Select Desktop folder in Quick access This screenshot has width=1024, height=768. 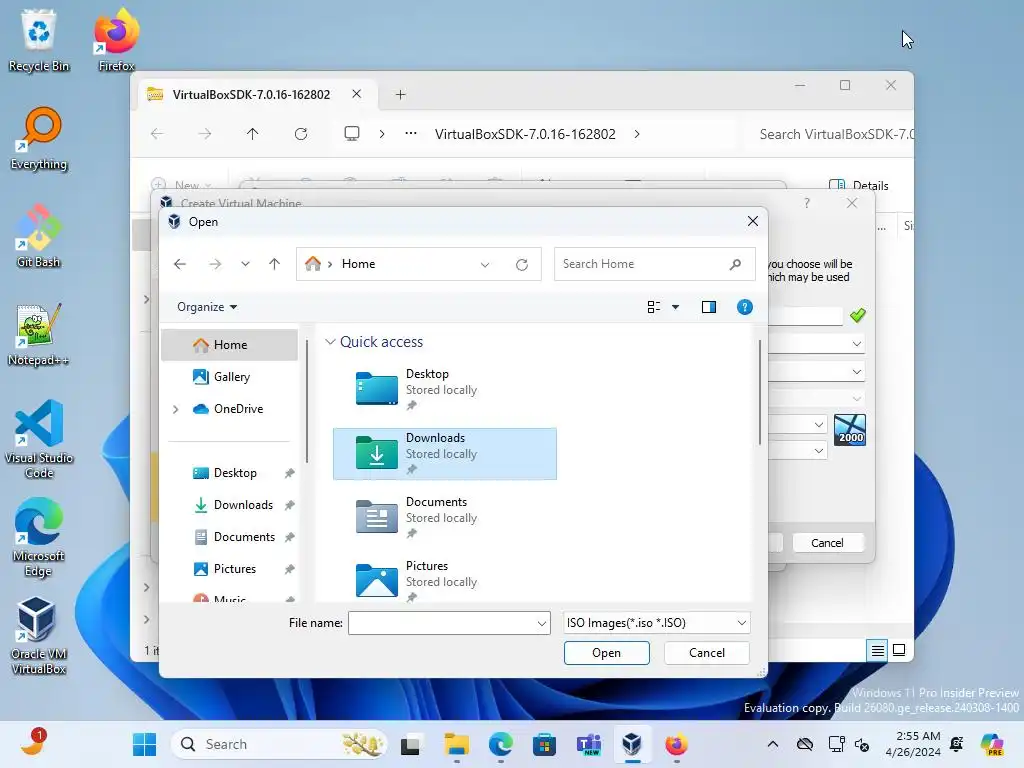tap(445, 390)
